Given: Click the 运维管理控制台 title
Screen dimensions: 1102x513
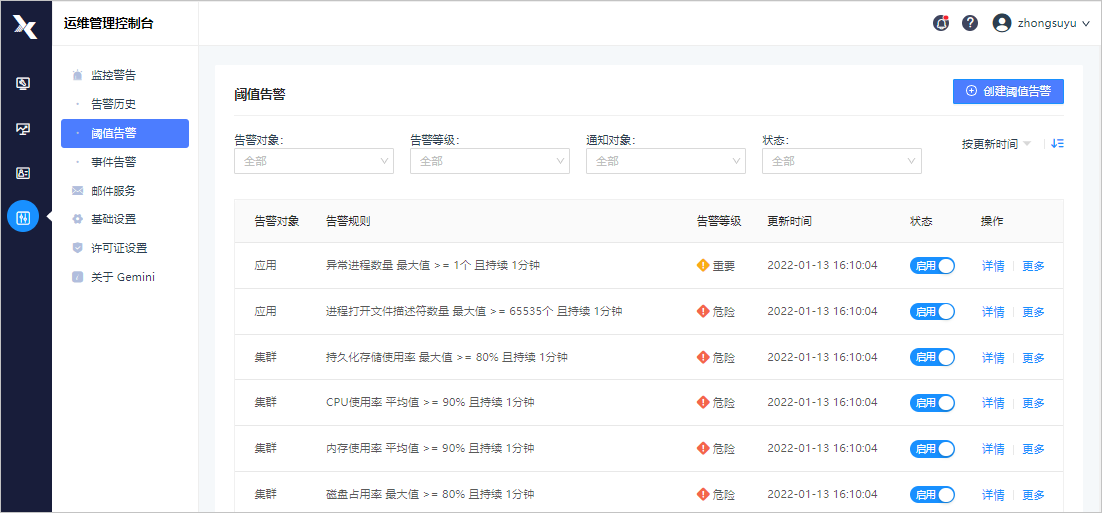Looking at the screenshot, I should (108, 23).
